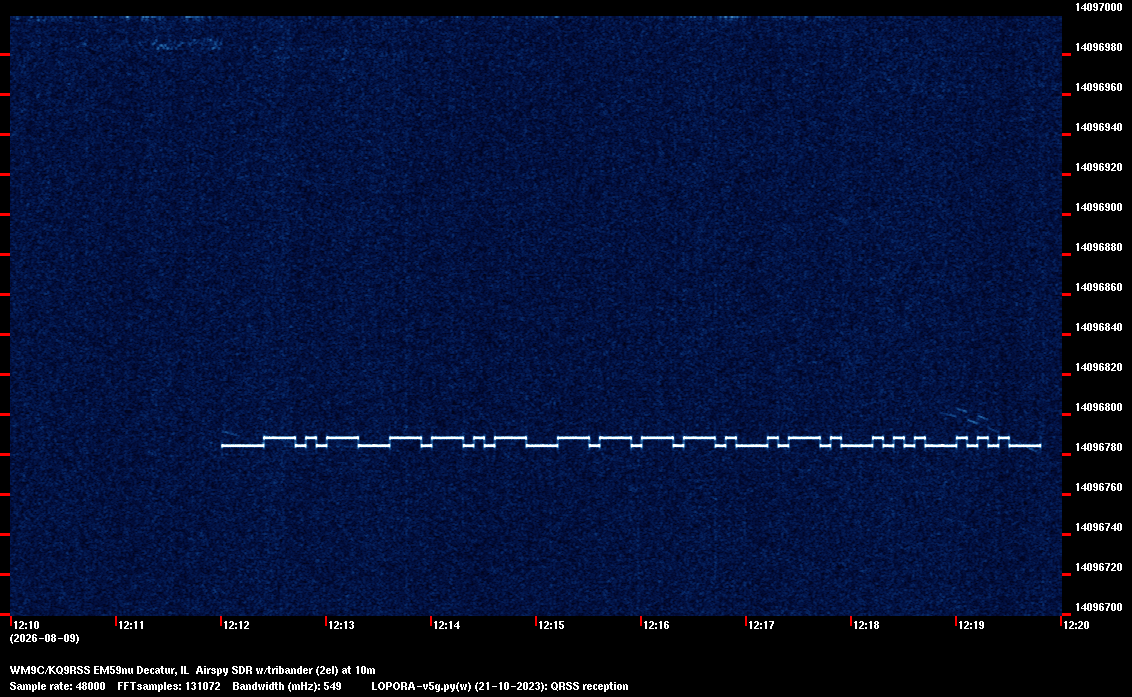The width and height of the screenshot is (1132, 697).
Task: Click the EM59nu Decatur, IL location text
Action: pyautogui.click(x=142, y=670)
